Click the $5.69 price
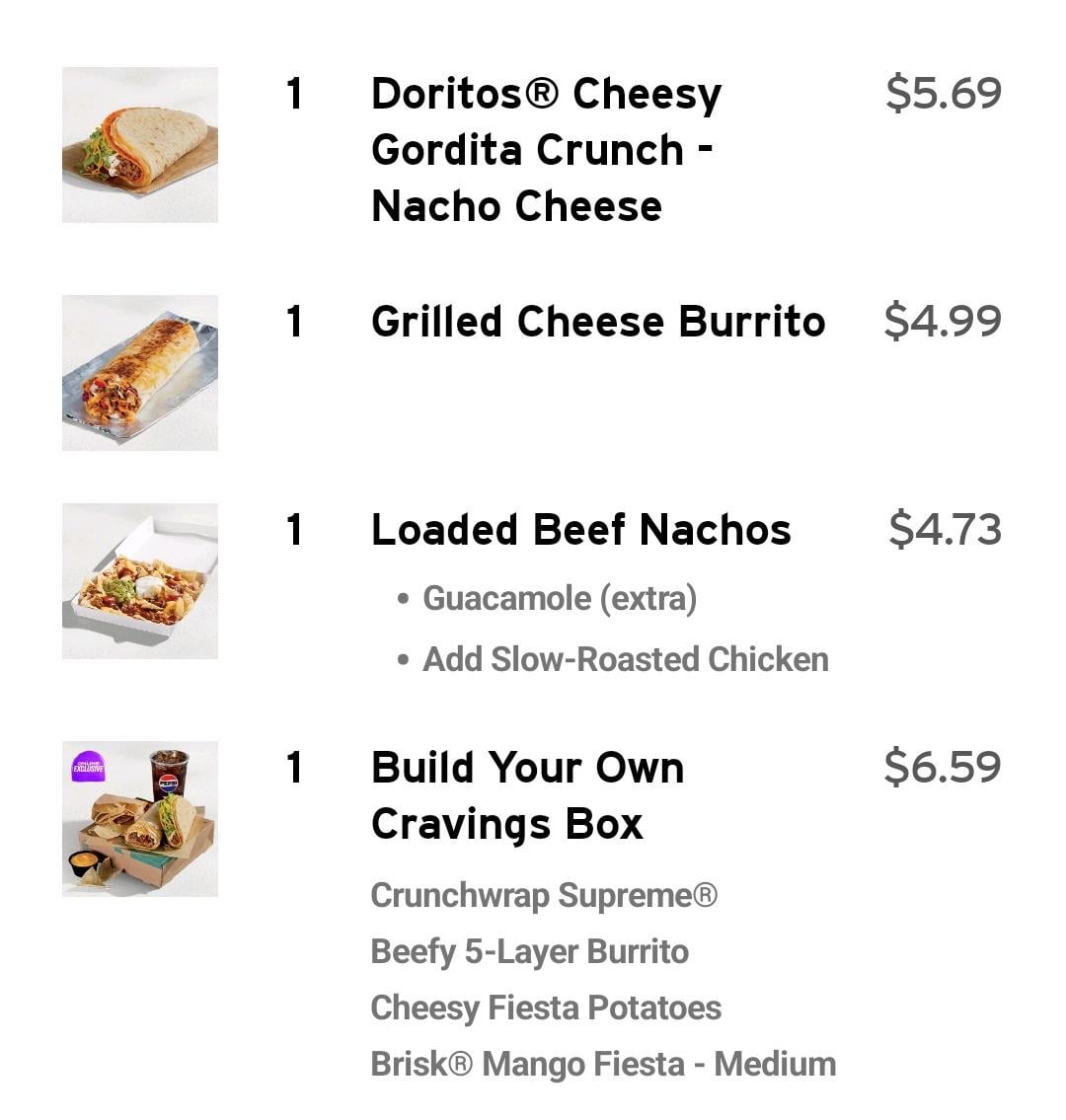 point(944,93)
